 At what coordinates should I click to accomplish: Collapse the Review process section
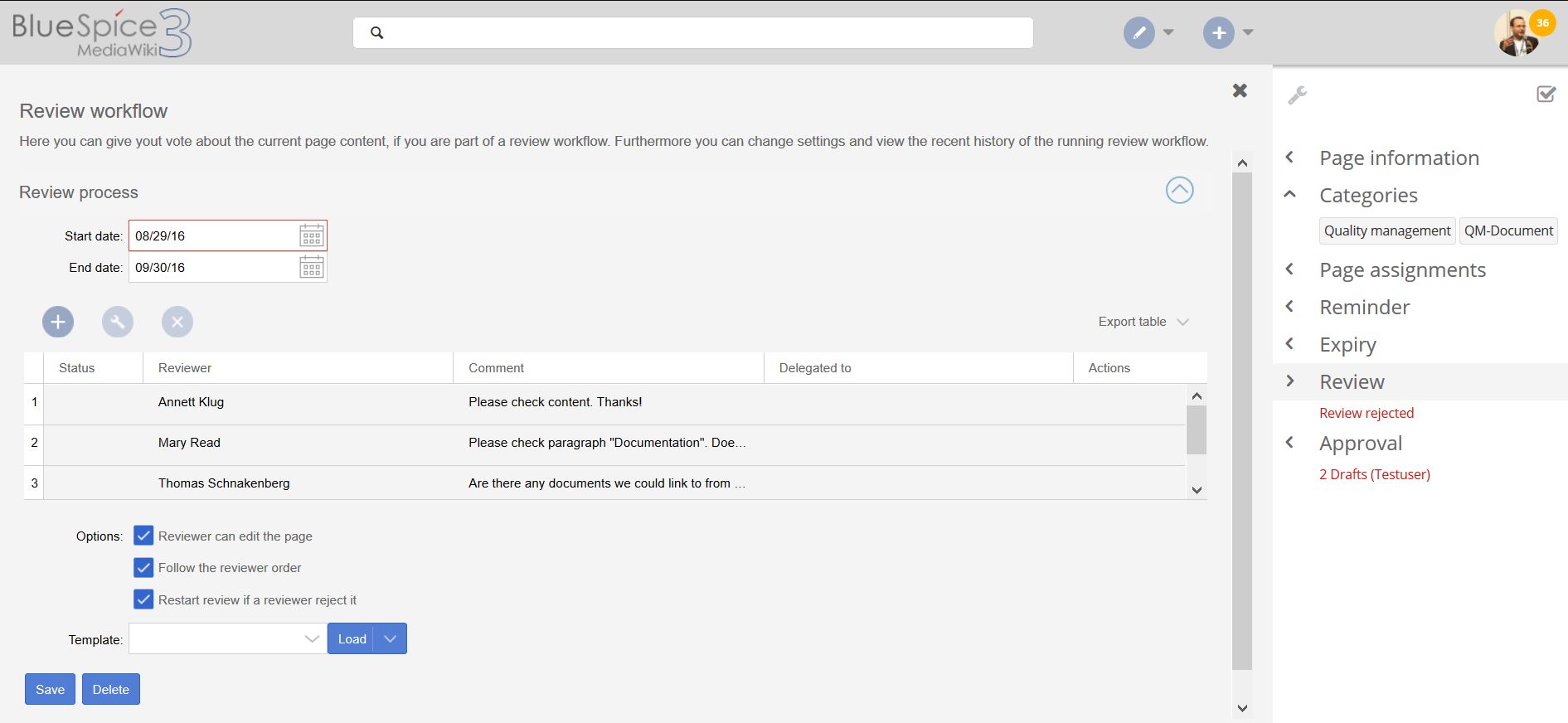tap(1179, 191)
